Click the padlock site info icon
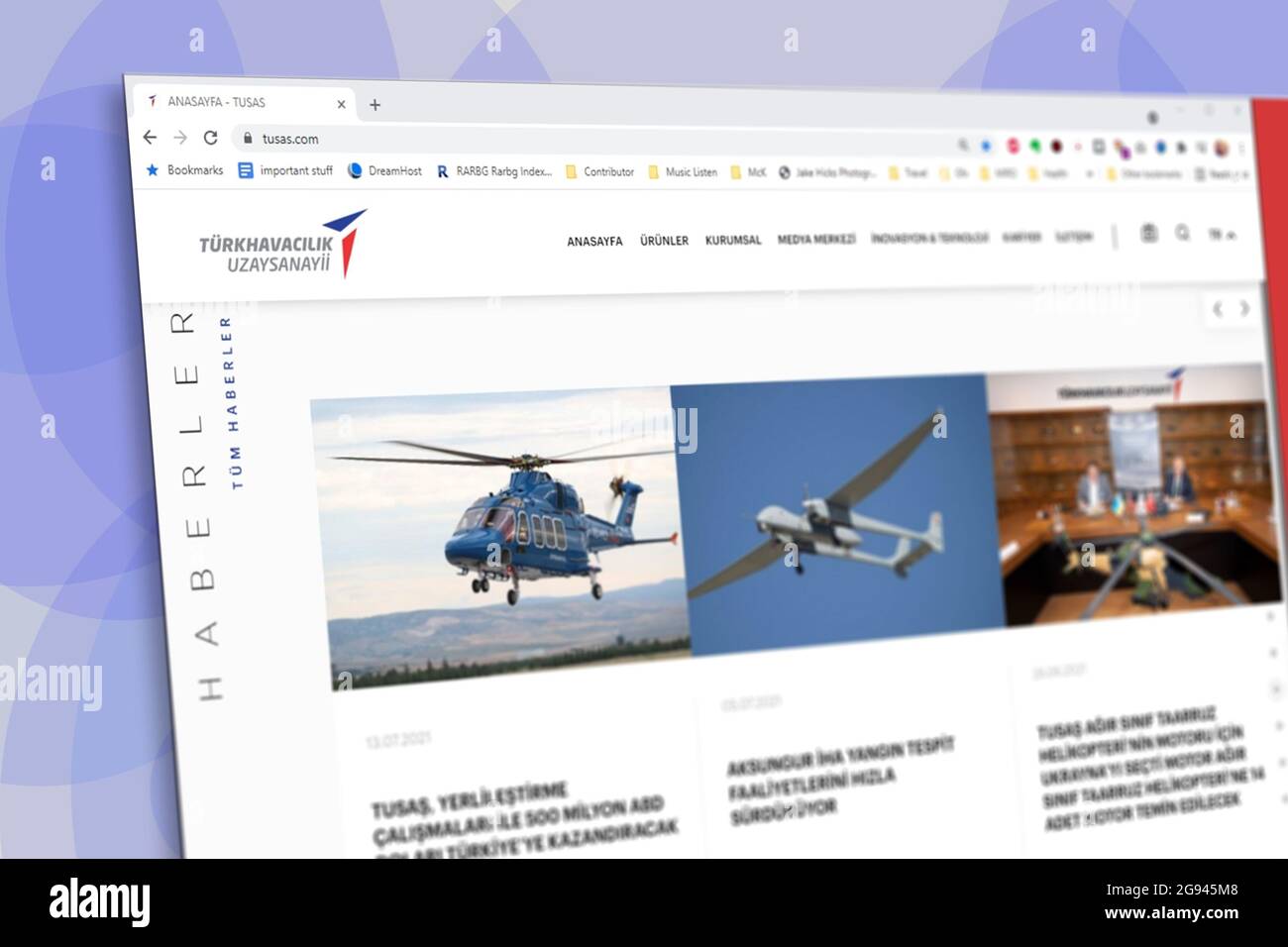Image resolution: width=1288 pixels, height=947 pixels. pyautogui.click(x=248, y=139)
